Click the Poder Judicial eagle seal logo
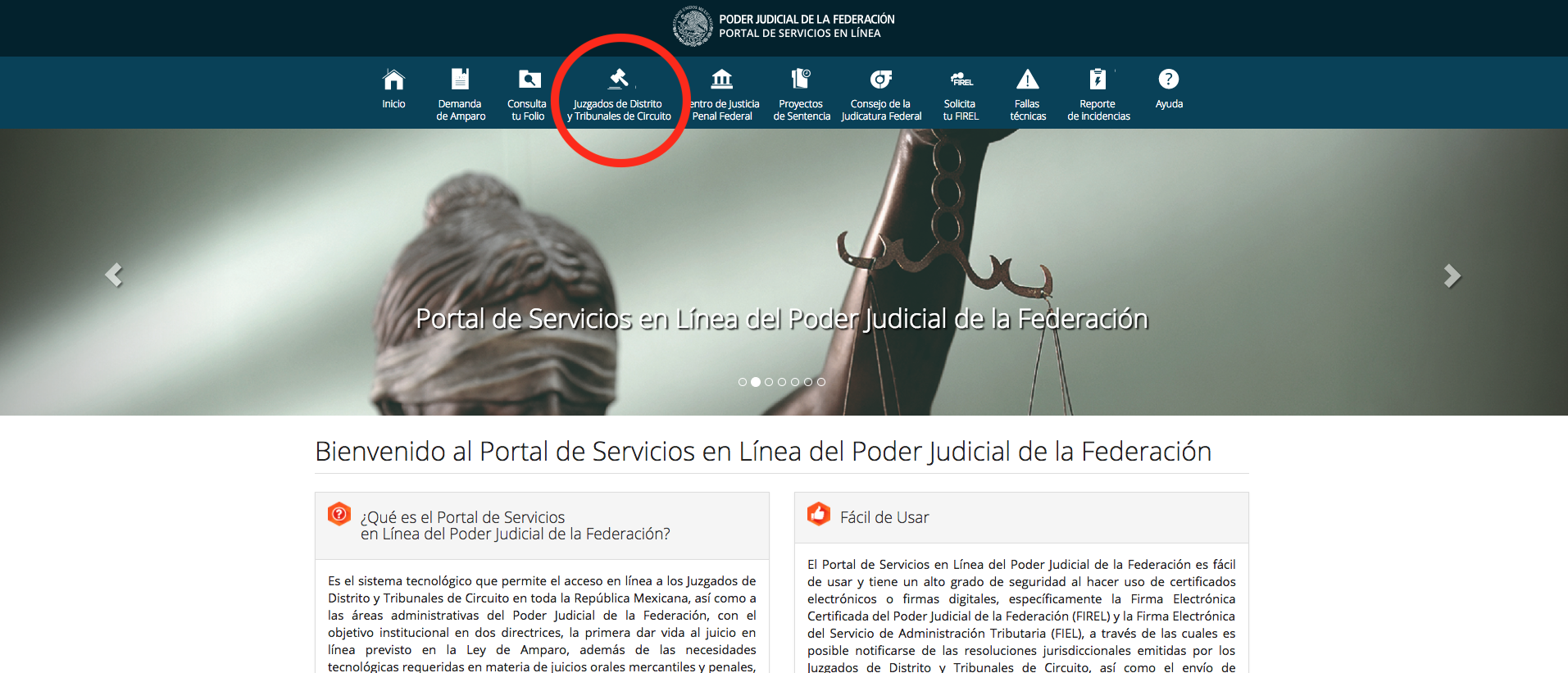 click(693, 25)
